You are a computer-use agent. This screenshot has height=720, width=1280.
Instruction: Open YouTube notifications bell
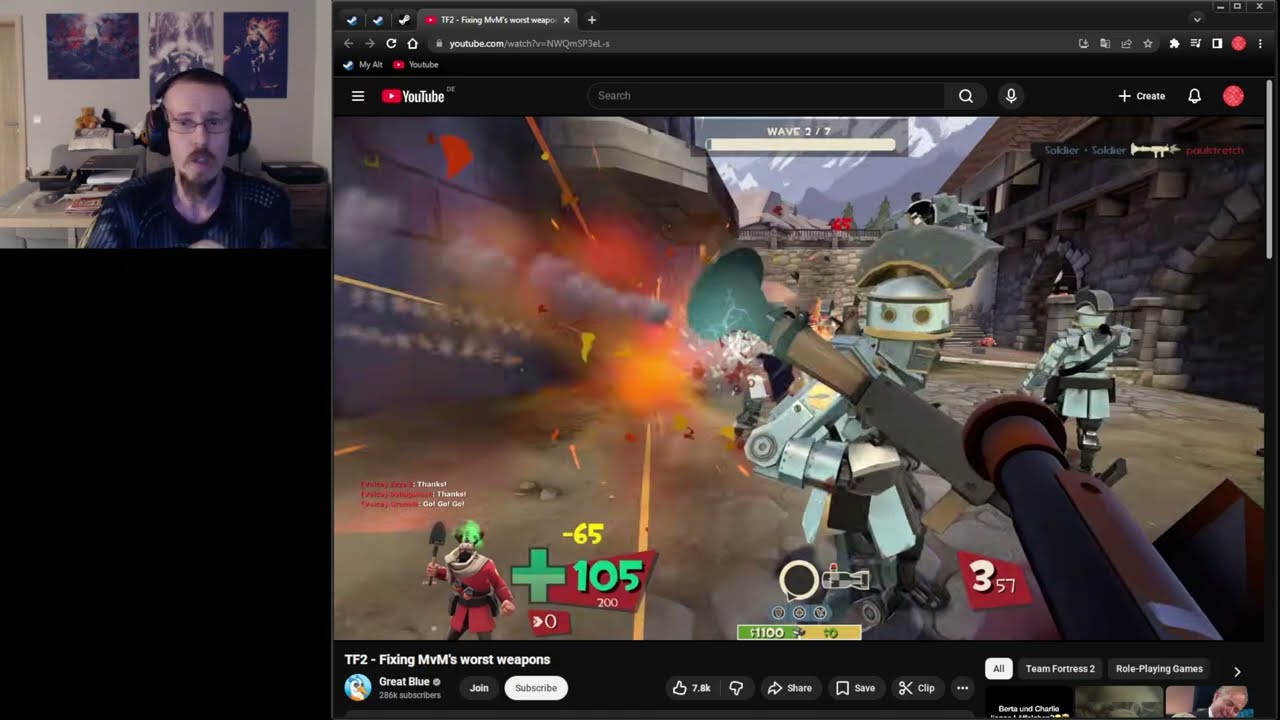(x=1194, y=96)
